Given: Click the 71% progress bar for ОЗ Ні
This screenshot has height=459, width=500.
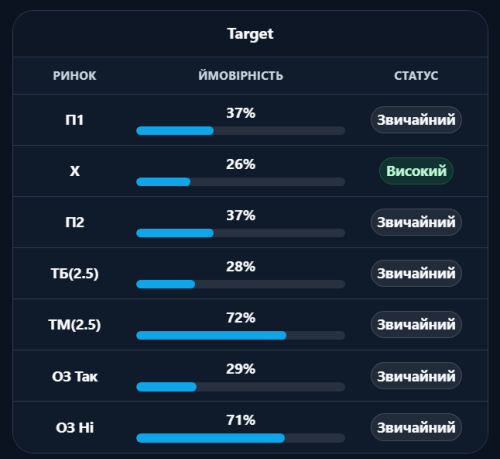Looking at the screenshot, I should [241, 438].
